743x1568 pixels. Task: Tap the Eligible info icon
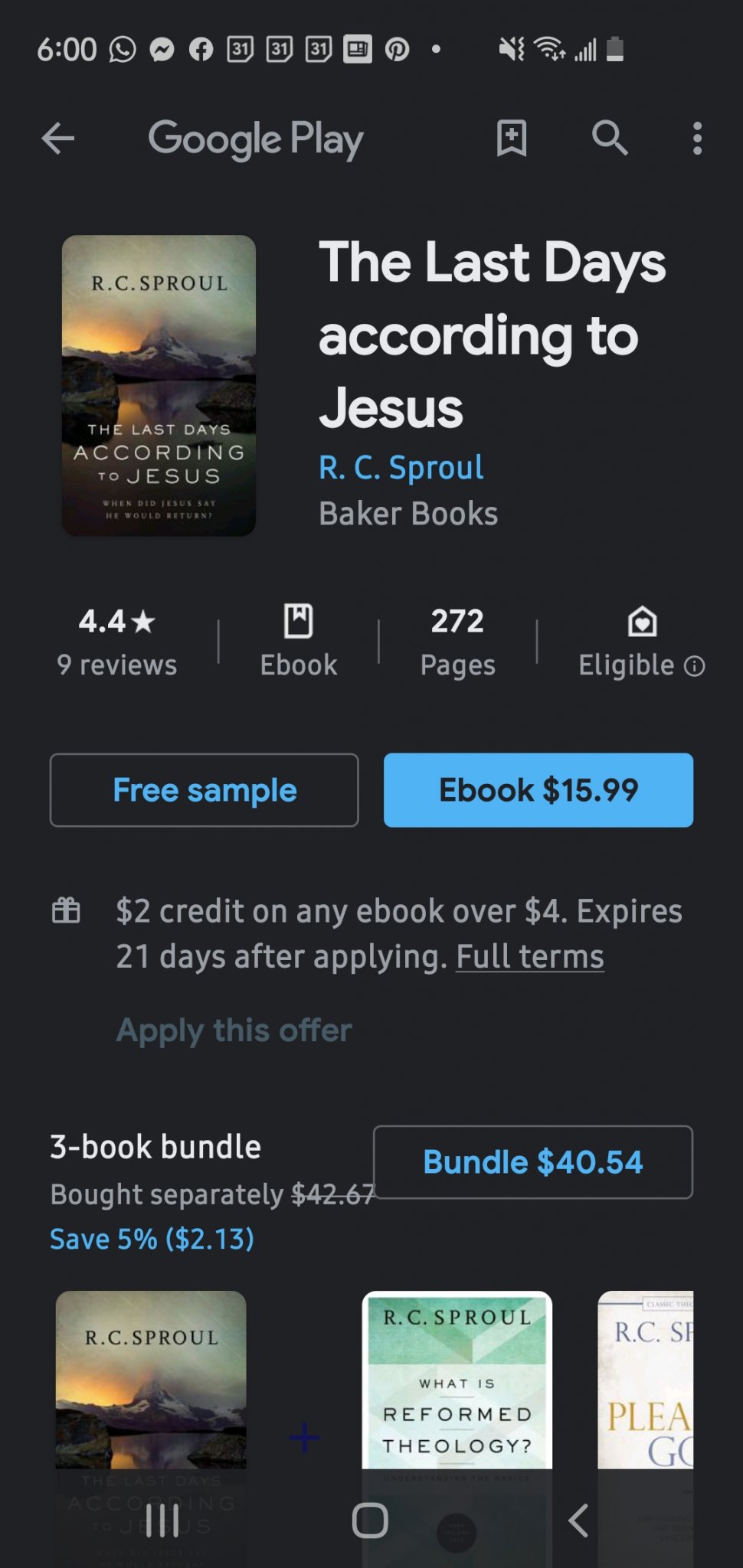pyautogui.click(x=694, y=666)
